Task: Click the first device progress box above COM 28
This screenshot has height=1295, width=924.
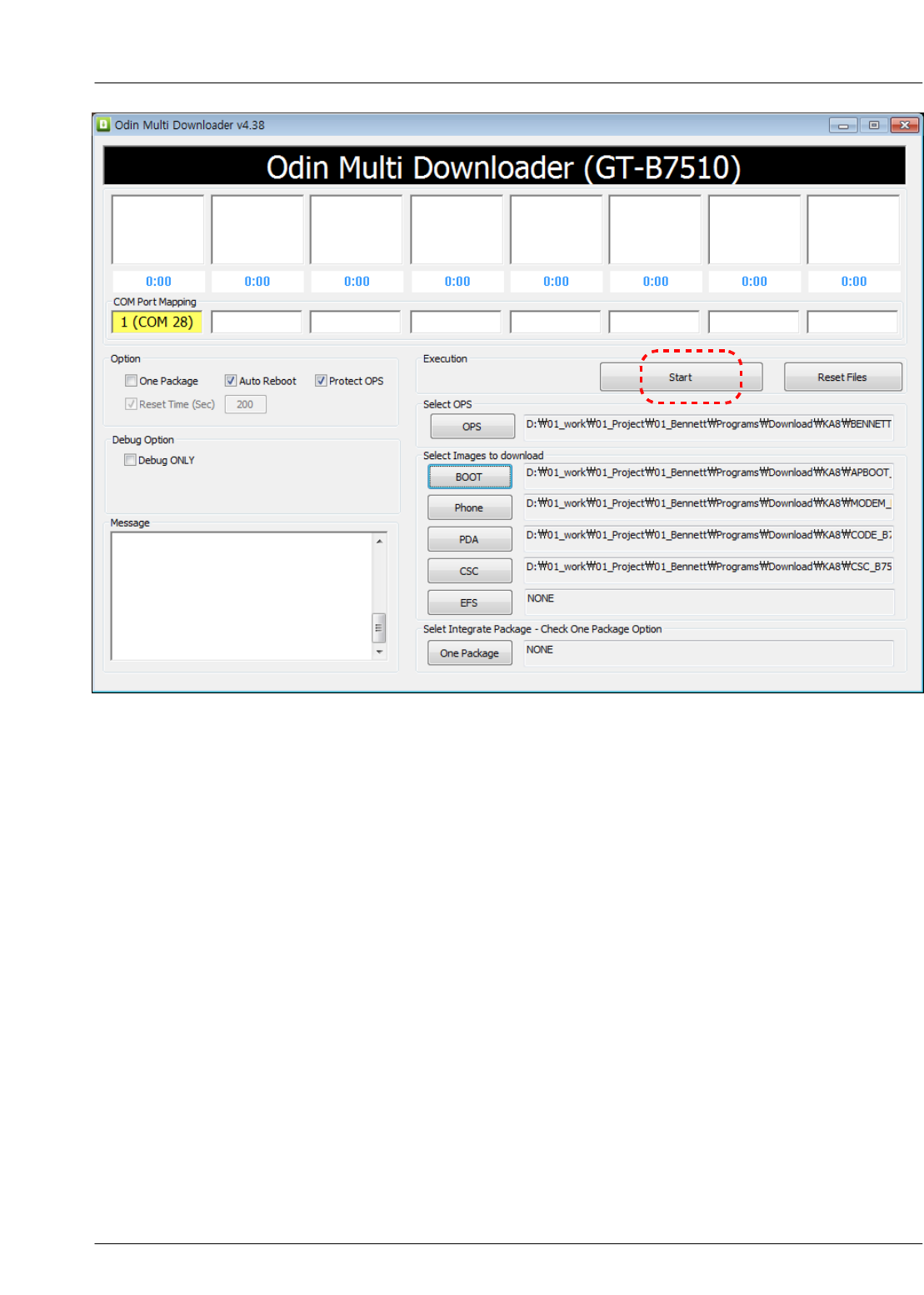Action: pyautogui.click(x=157, y=230)
